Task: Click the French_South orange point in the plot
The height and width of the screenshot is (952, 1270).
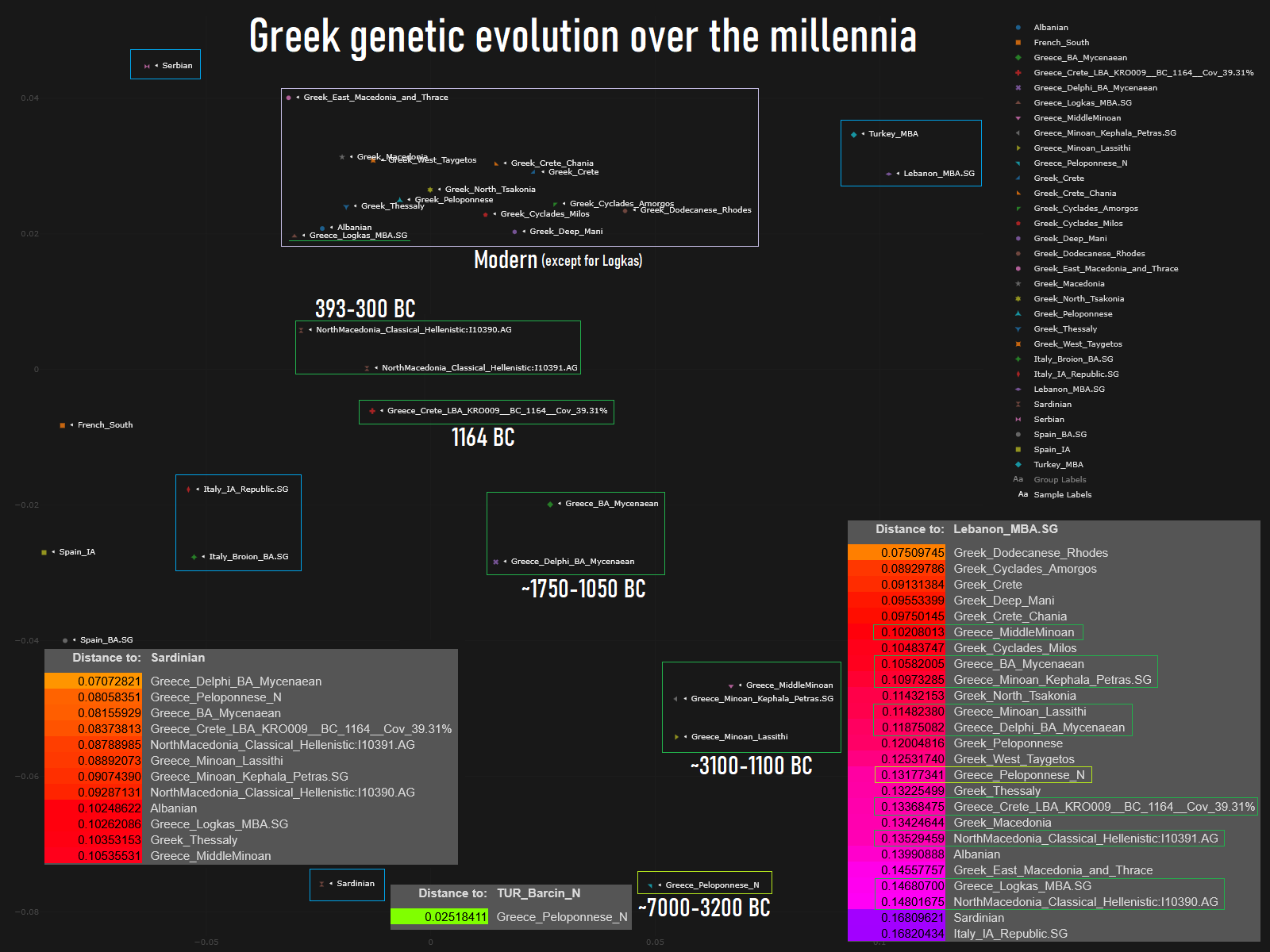Action: (63, 425)
